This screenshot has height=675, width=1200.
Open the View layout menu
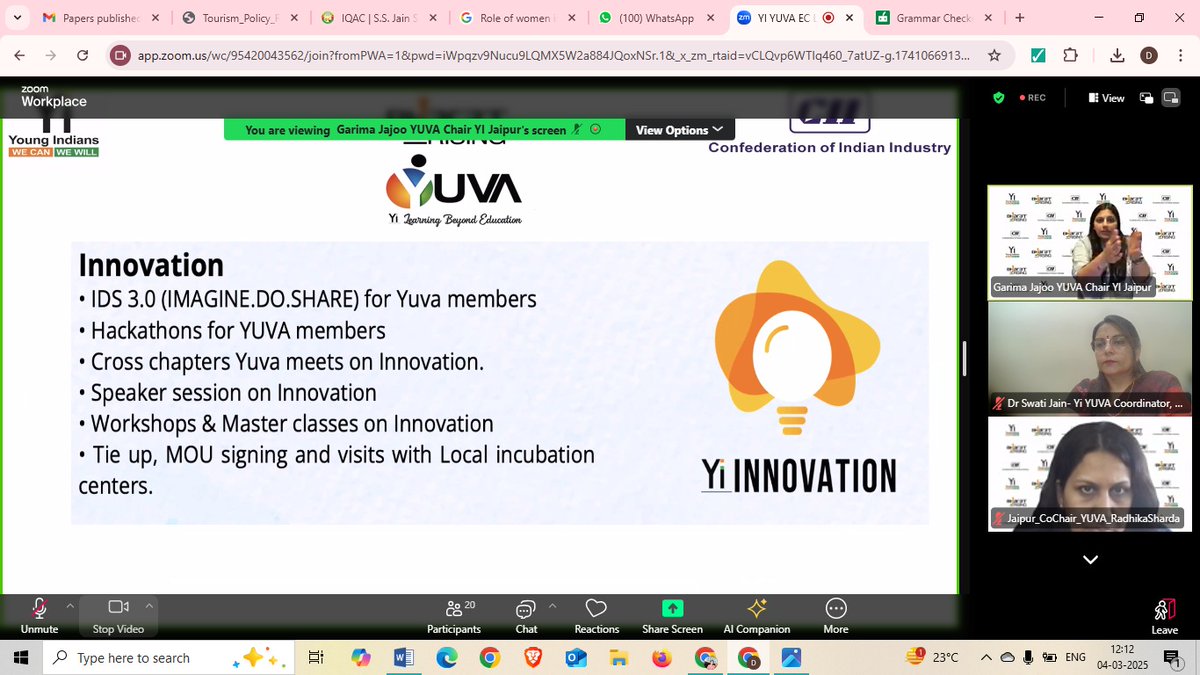pyautogui.click(x=1107, y=98)
